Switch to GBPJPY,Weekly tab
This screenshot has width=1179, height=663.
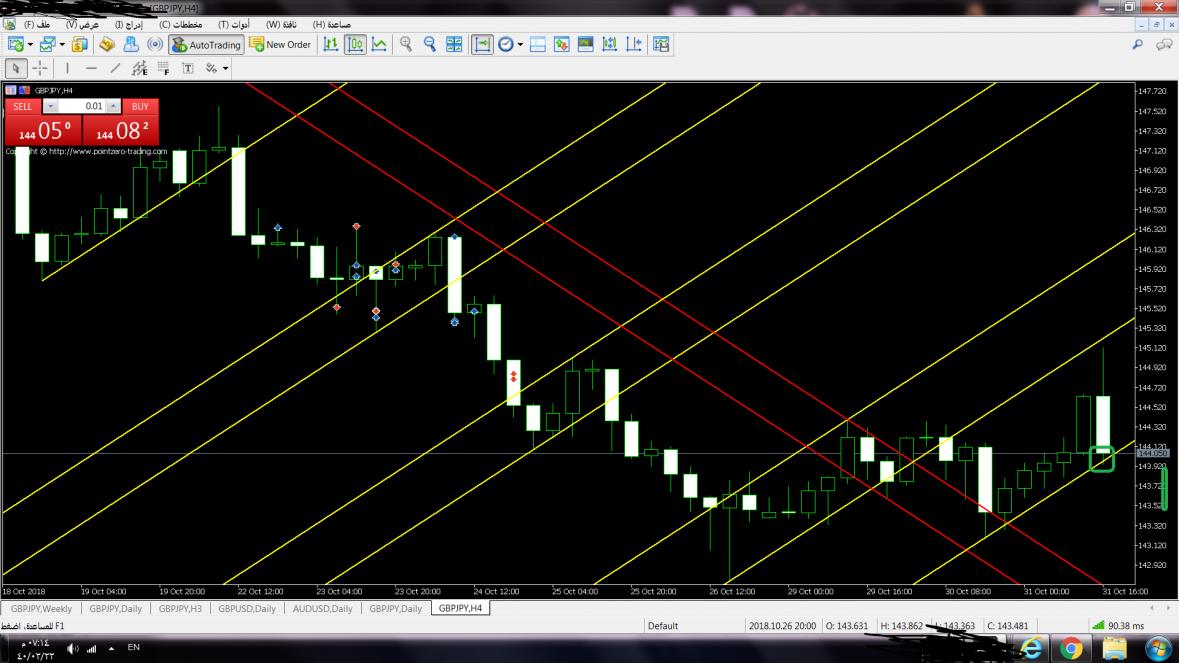coord(42,608)
